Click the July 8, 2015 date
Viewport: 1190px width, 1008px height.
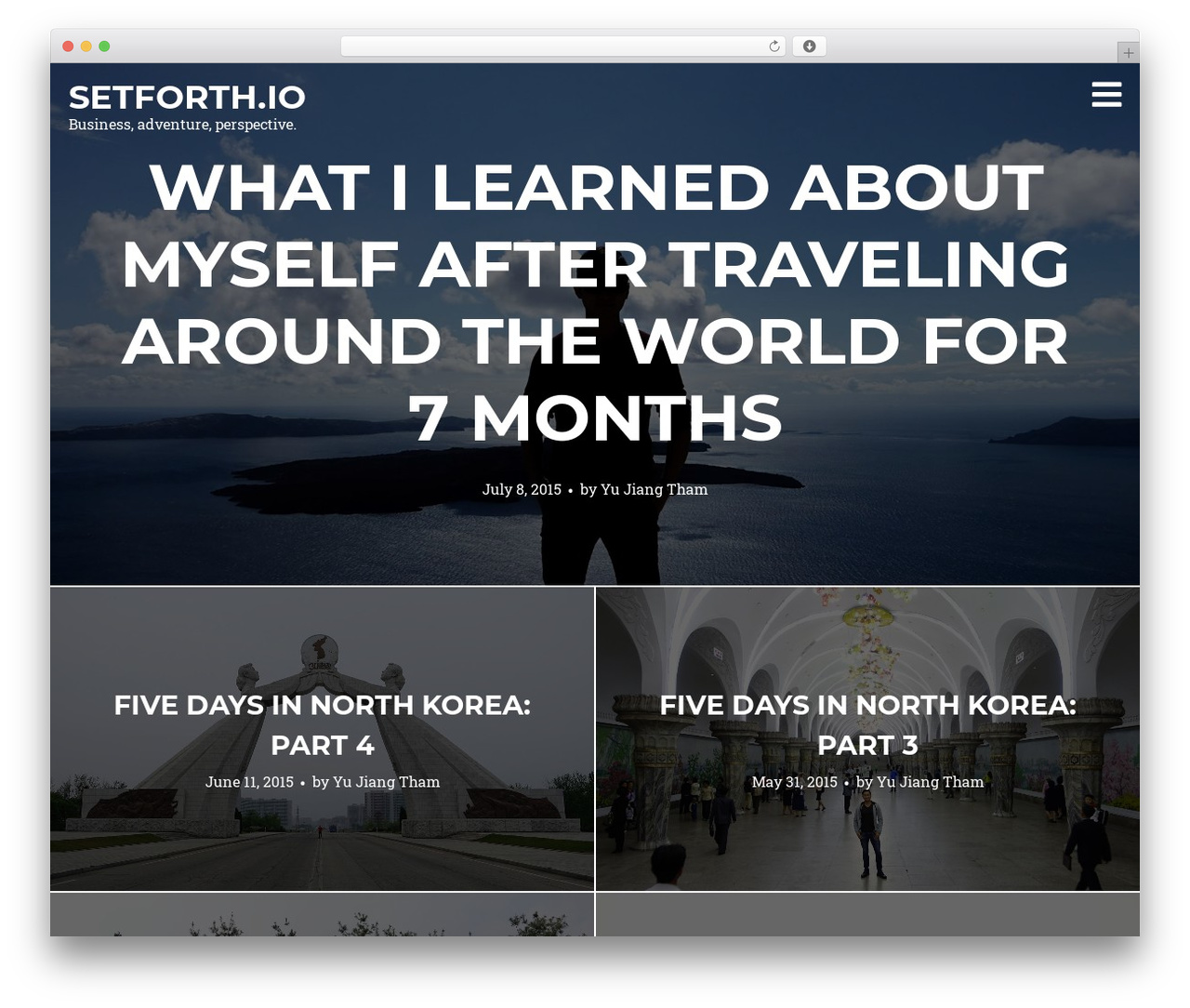522,489
